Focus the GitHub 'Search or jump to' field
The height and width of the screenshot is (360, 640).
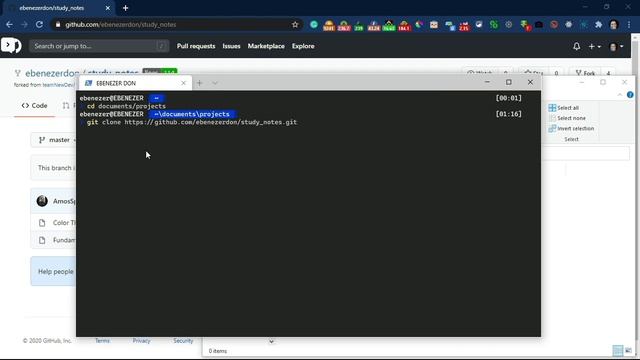[x=99, y=46]
